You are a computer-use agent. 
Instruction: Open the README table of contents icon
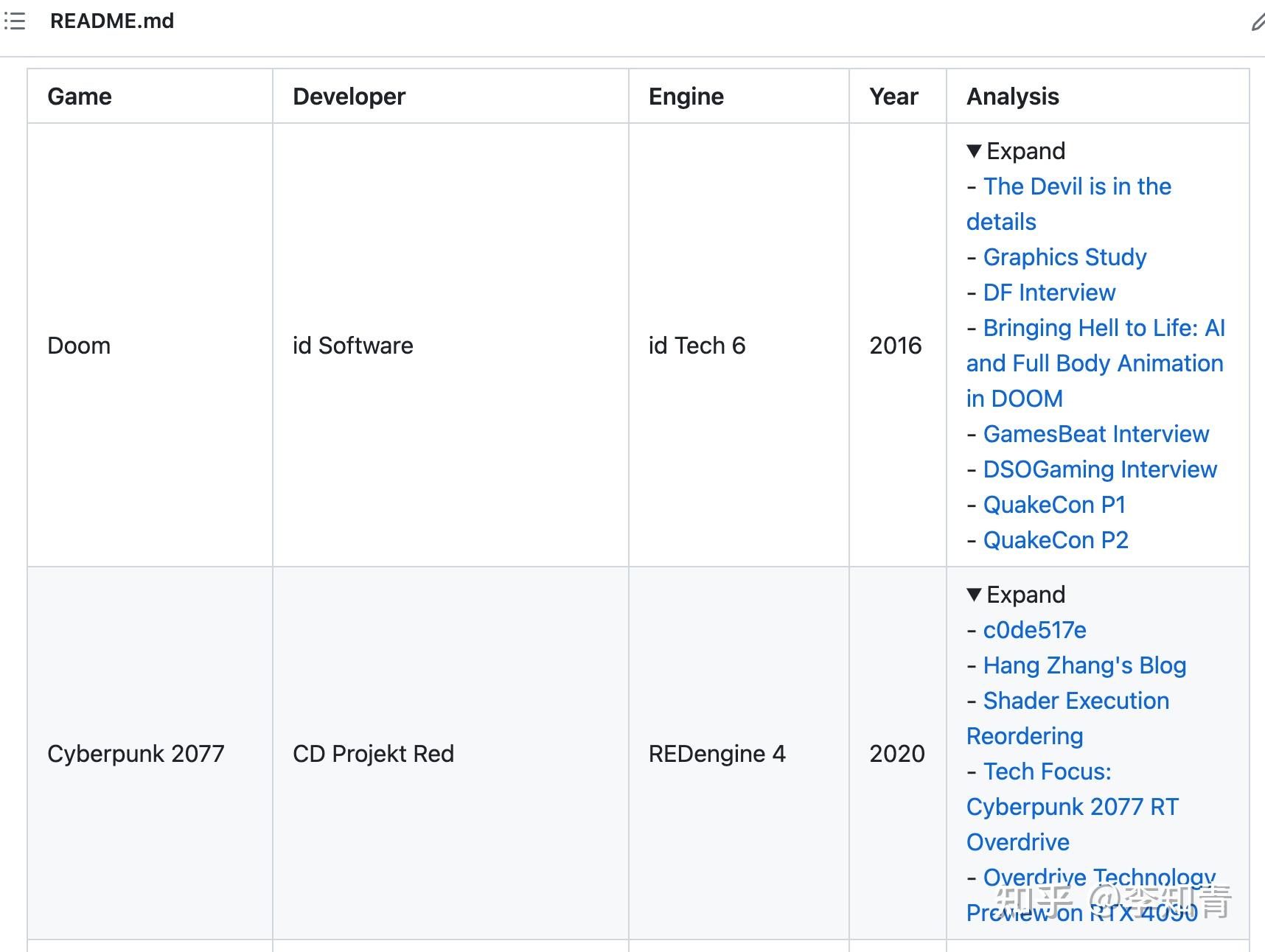(x=15, y=21)
